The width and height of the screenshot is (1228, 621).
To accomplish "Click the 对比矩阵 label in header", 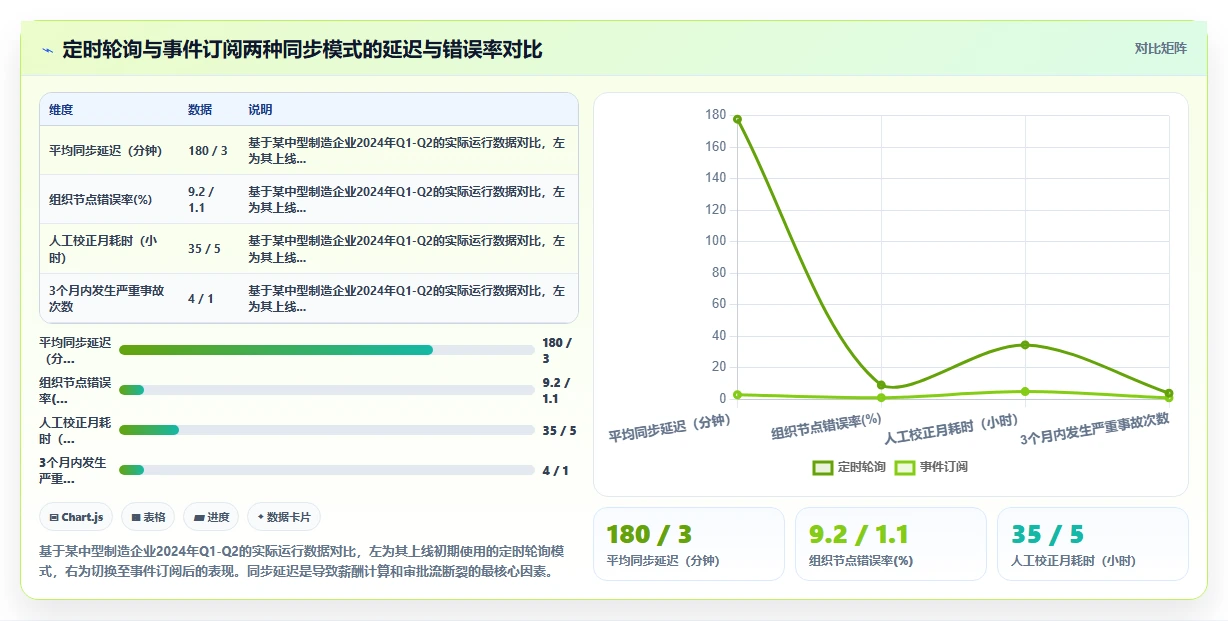I will click(x=1161, y=48).
